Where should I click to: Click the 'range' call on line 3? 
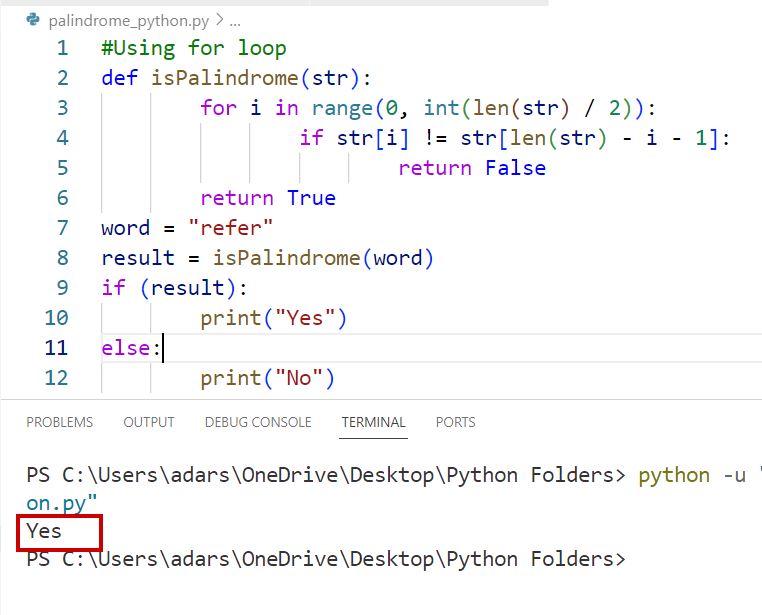pos(342,108)
